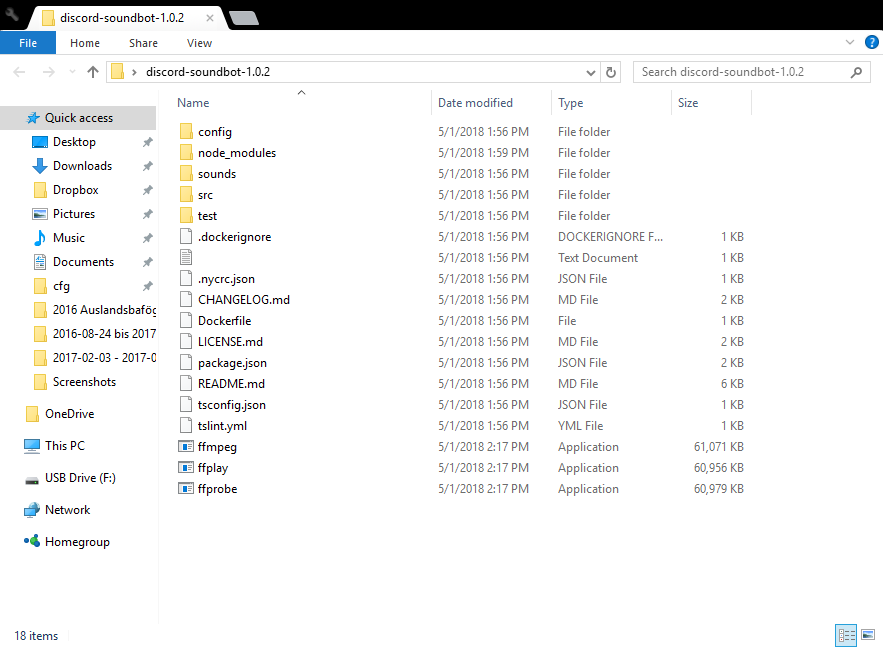Select USB Drive (F:) in sidebar
This screenshot has width=883, height=647.
point(80,478)
